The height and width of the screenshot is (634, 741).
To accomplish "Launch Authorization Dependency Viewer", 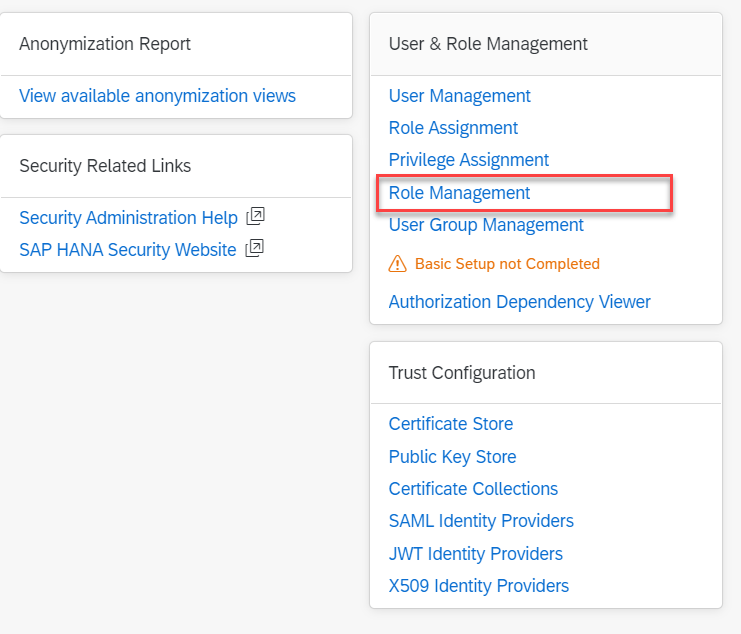I will click(x=519, y=301).
